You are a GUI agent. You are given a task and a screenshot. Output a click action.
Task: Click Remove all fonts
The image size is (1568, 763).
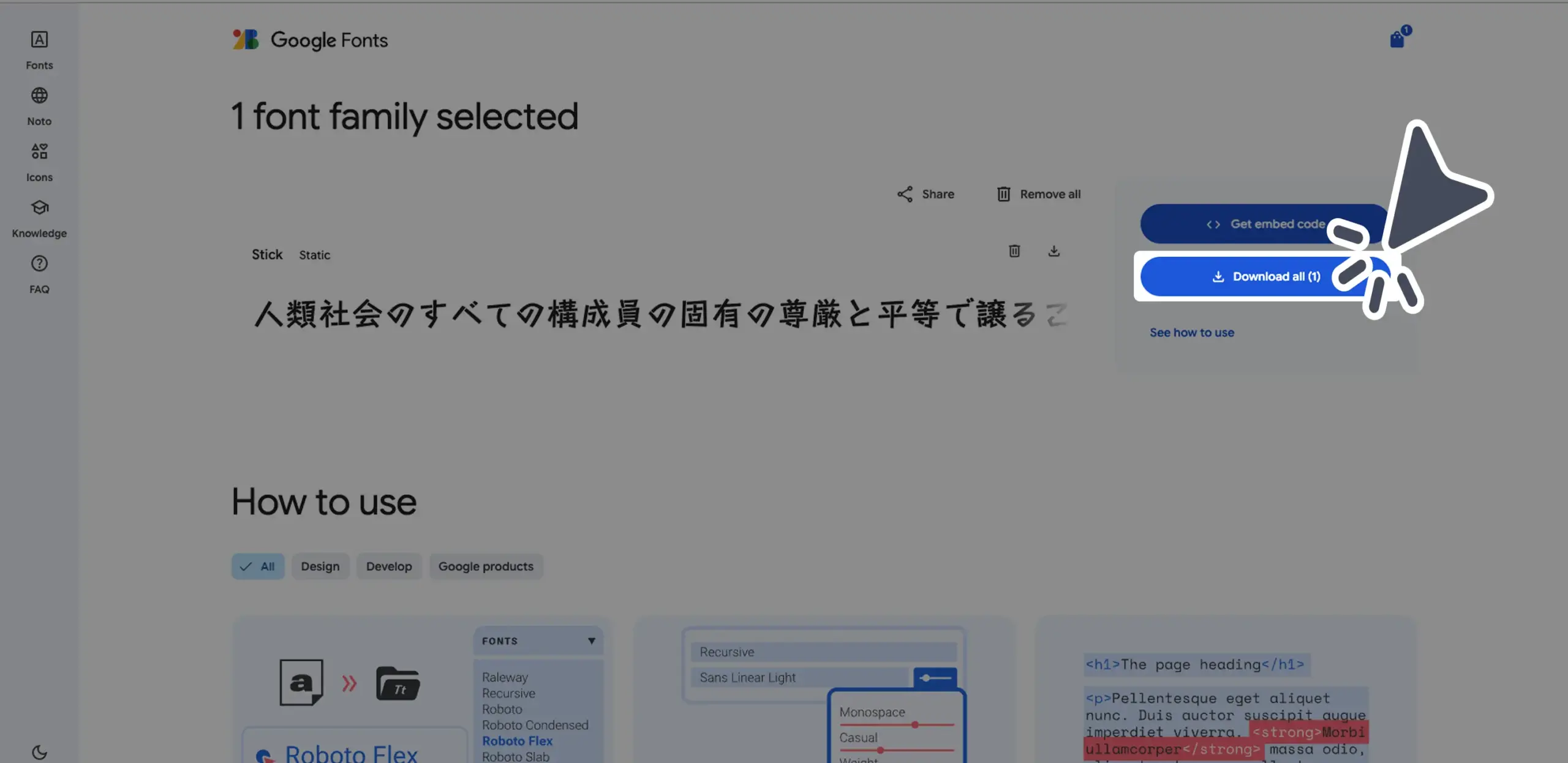tap(1039, 194)
